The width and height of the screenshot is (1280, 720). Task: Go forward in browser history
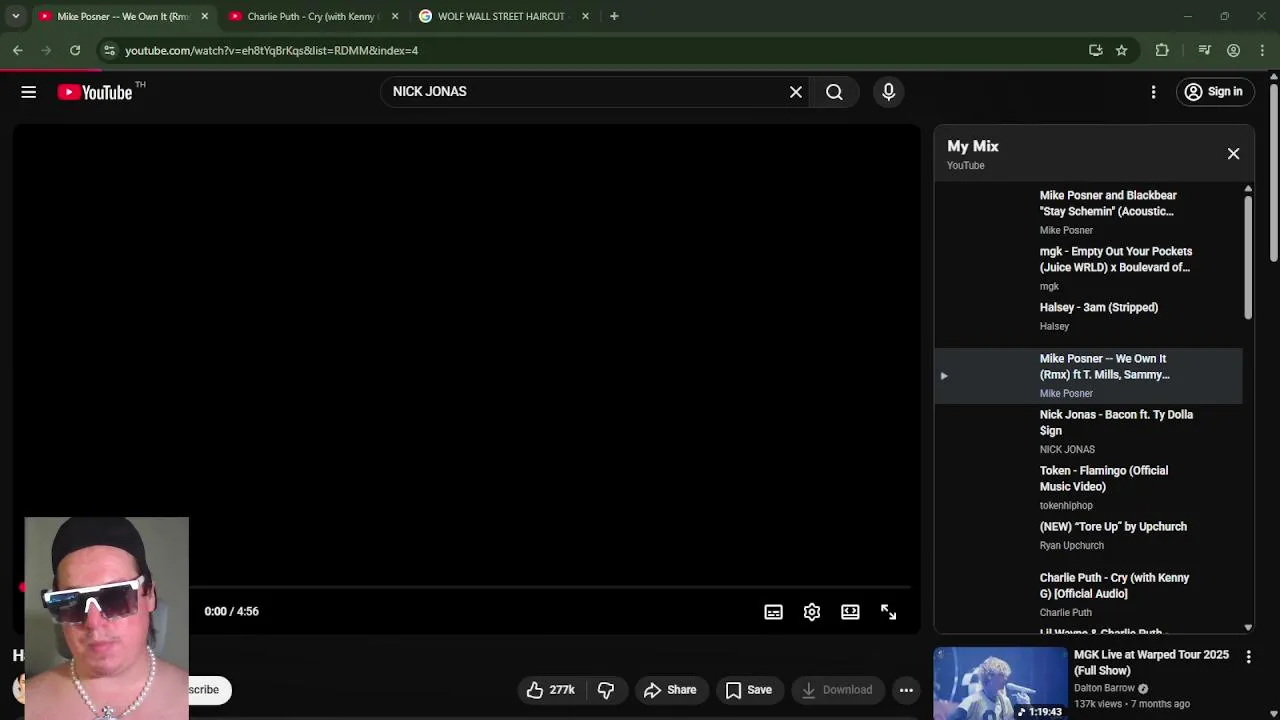[x=46, y=50]
